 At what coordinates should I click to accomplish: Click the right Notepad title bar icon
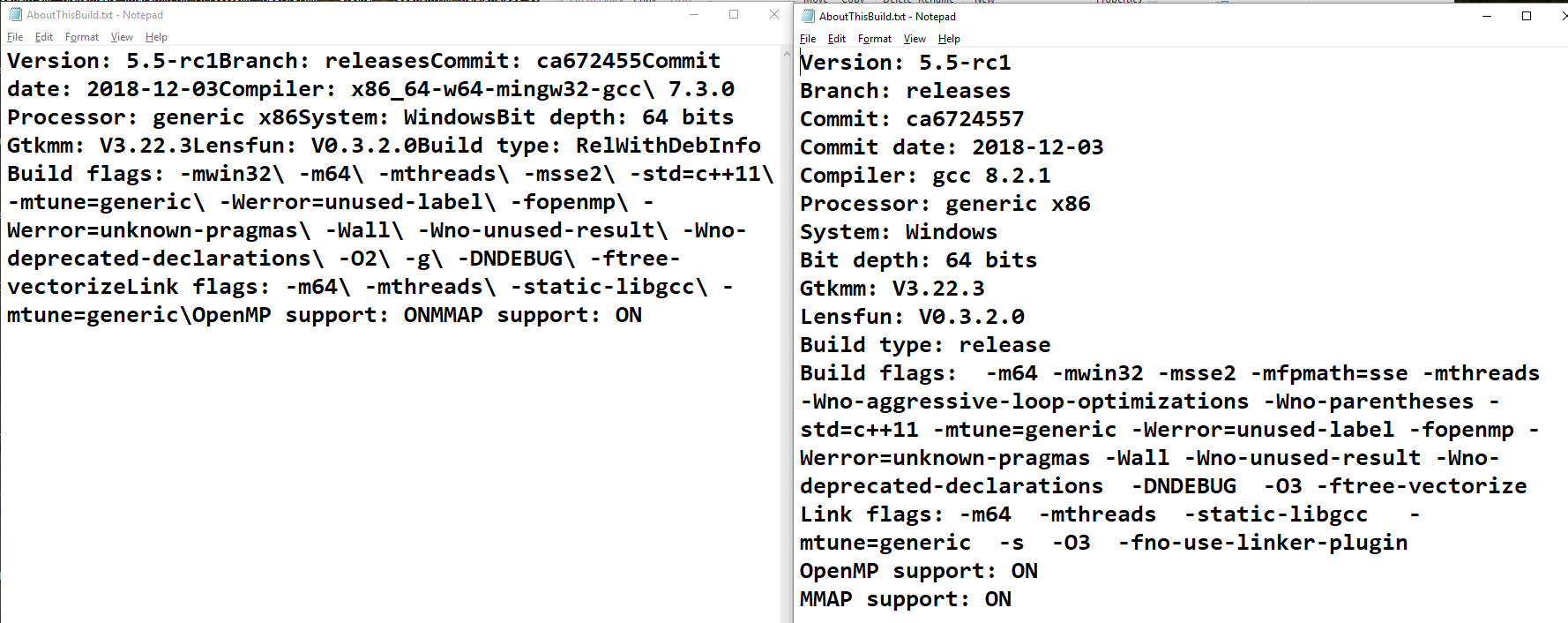808,16
